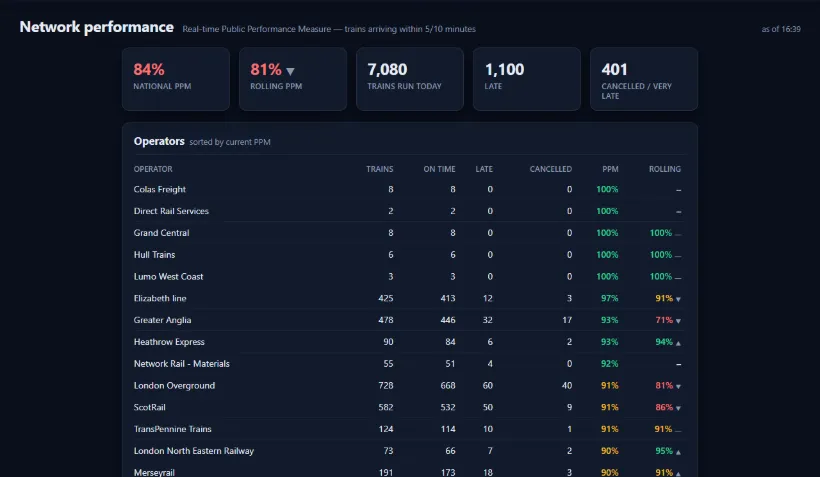Select the Elizabeth line operator row
The image size is (820, 477).
tap(410, 298)
